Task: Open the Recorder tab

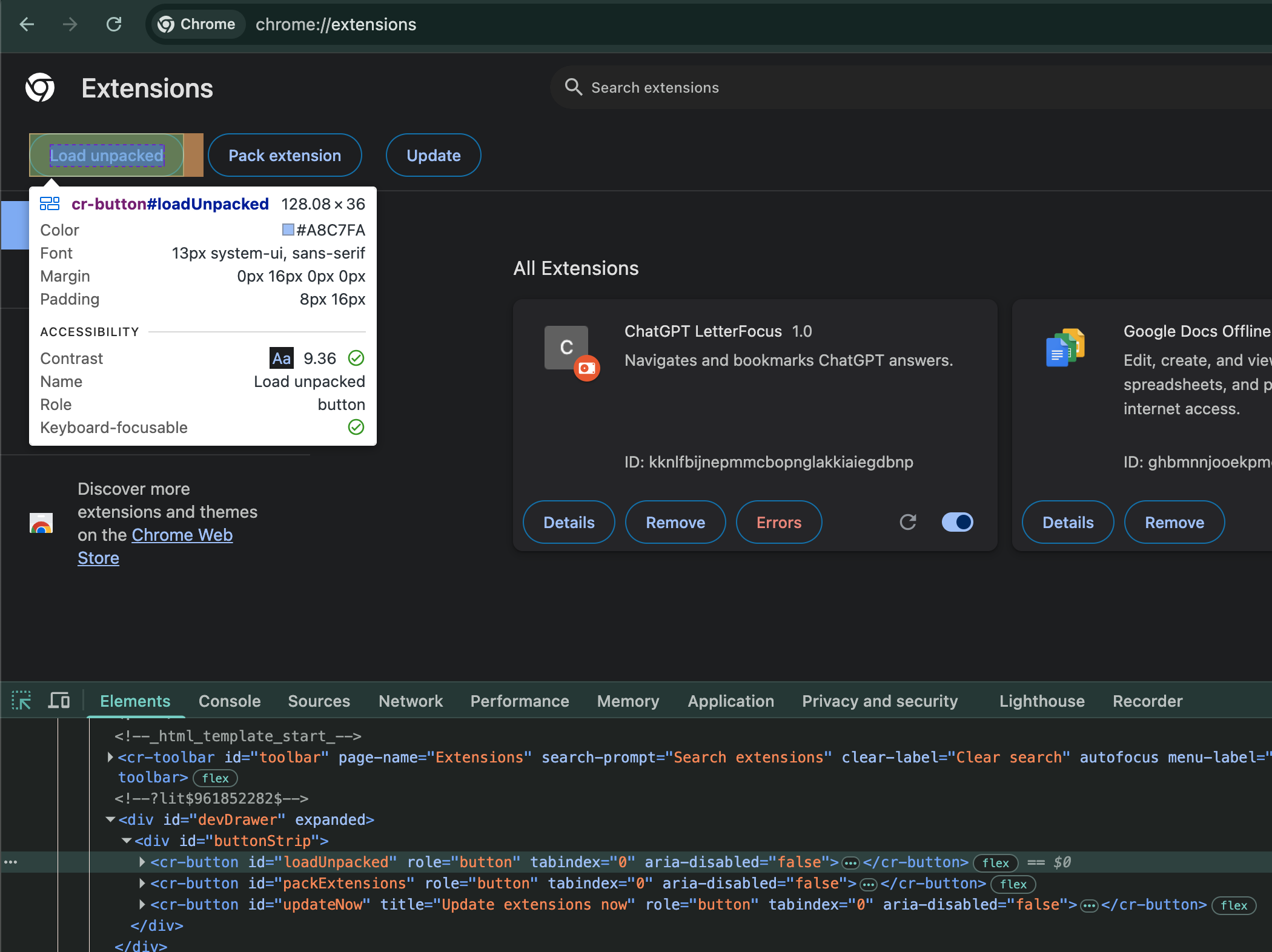Action: (x=1148, y=701)
